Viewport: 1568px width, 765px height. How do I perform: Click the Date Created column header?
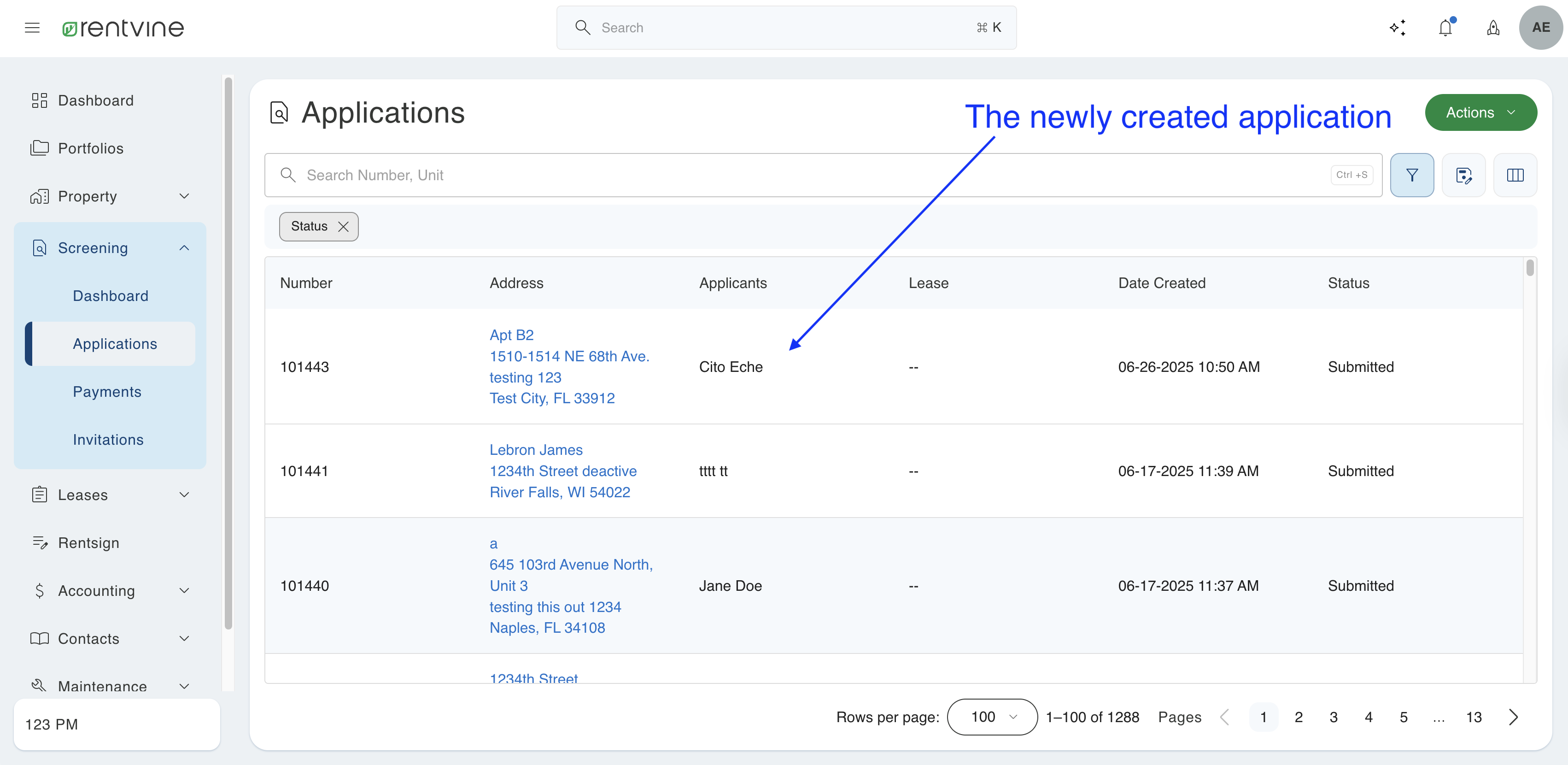click(1161, 283)
